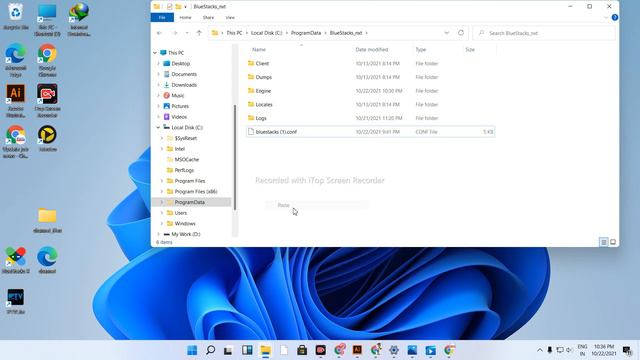Select MSOCache in navigation tree
The width and height of the screenshot is (640, 360).
pyautogui.click(x=187, y=160)
